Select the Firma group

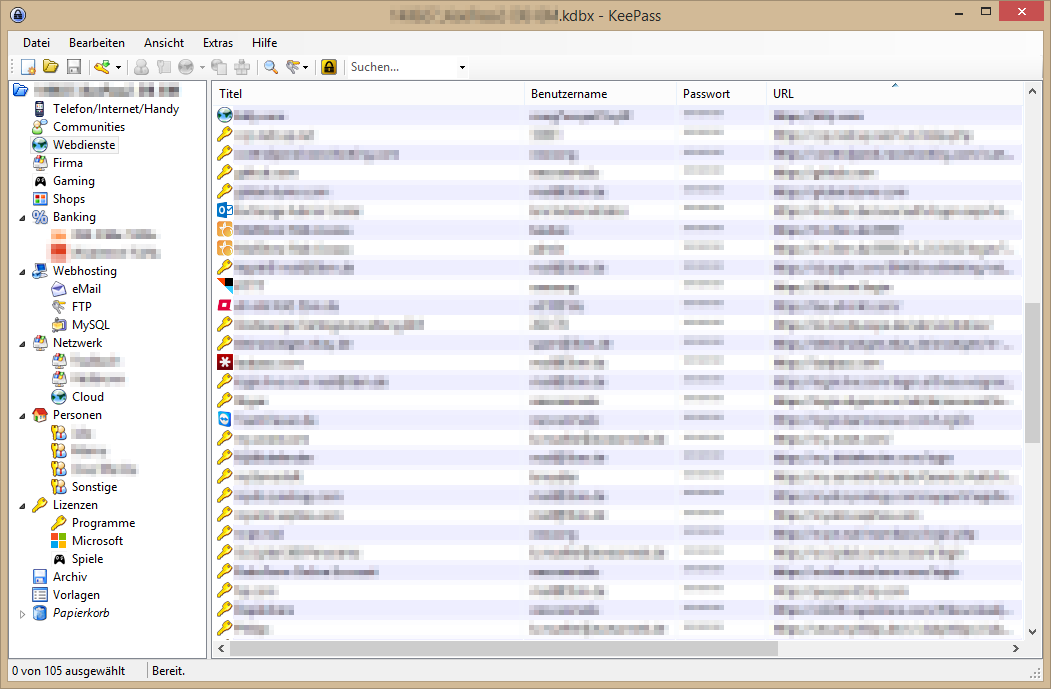pyautogui.click(x=68, y=163)
